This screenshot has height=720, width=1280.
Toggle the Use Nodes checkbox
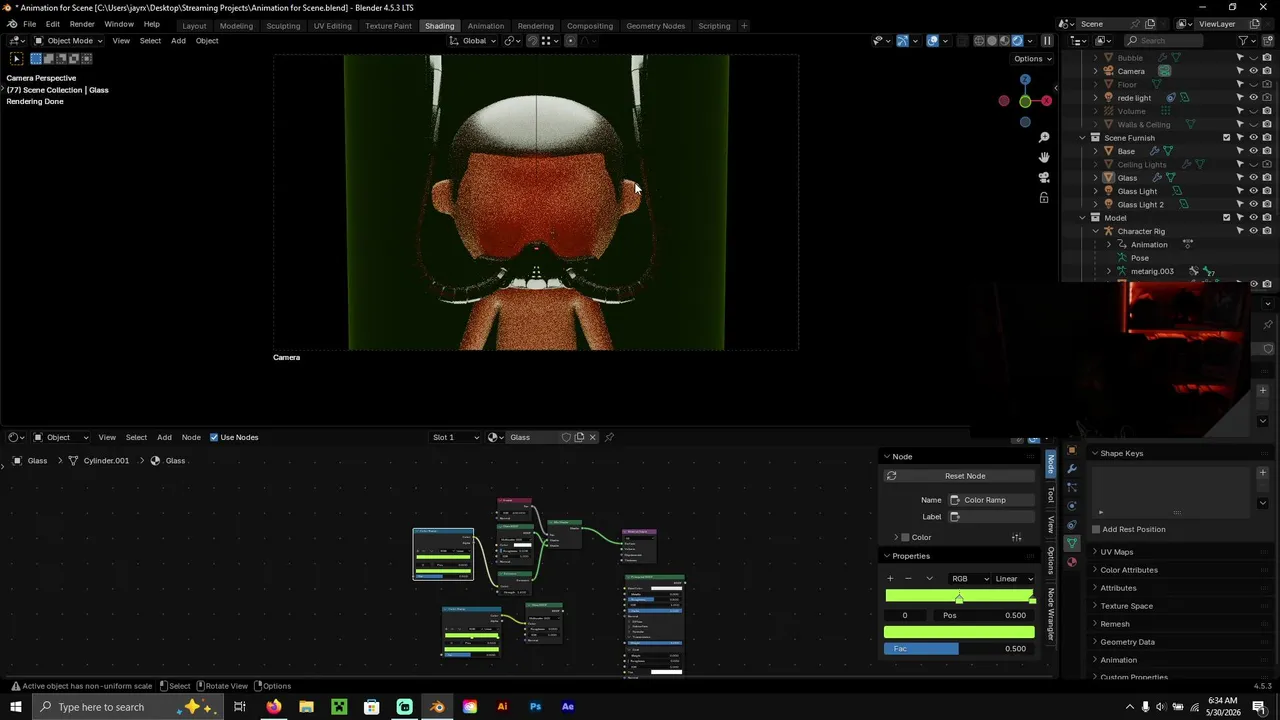213,437
